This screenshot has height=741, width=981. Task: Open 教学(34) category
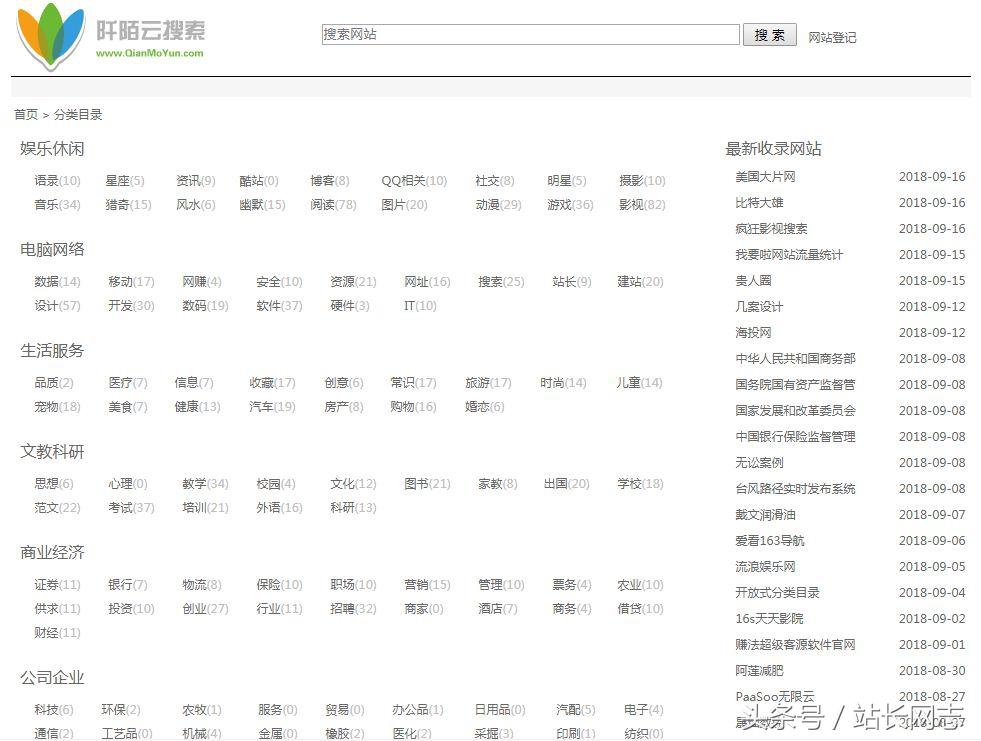click(x=205, y=484)
